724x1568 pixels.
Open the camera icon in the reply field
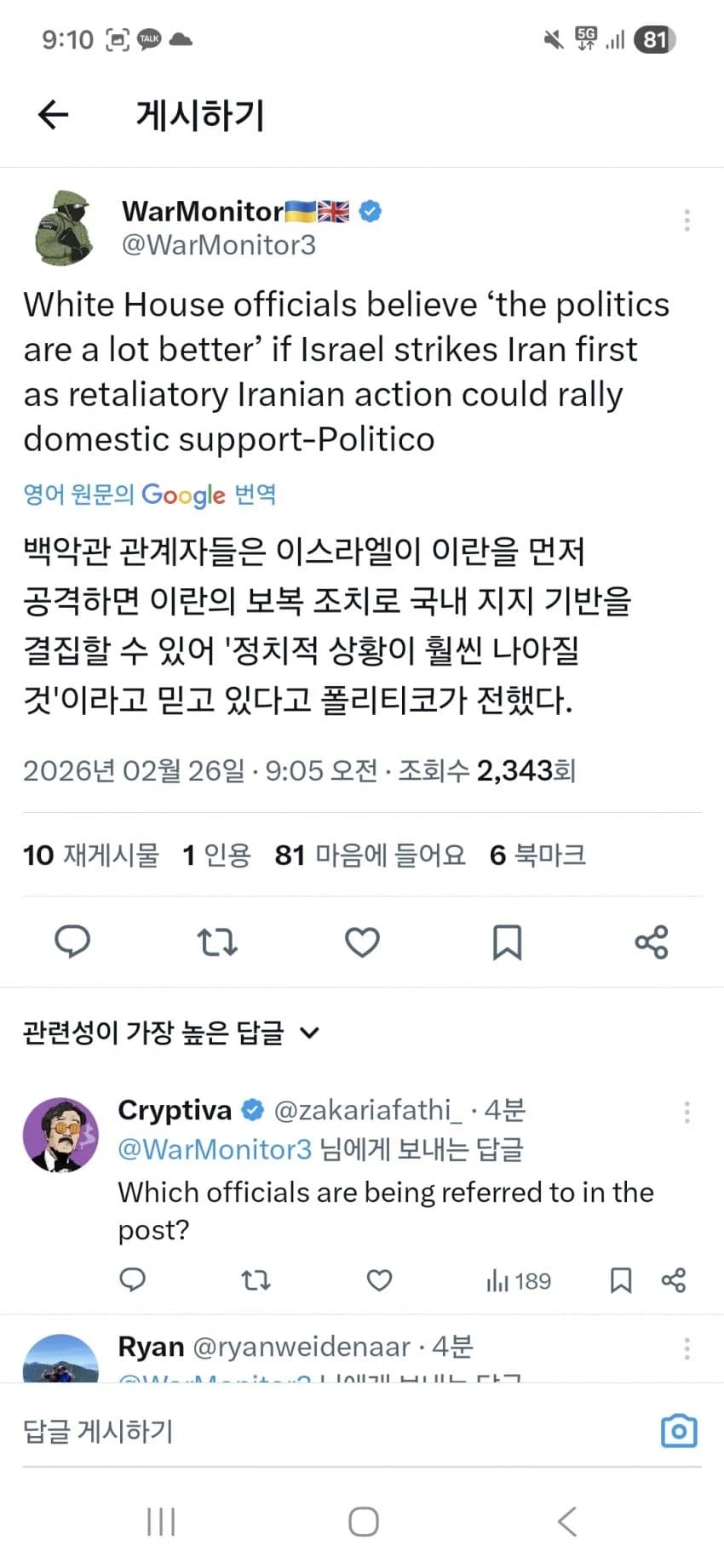678,1431
